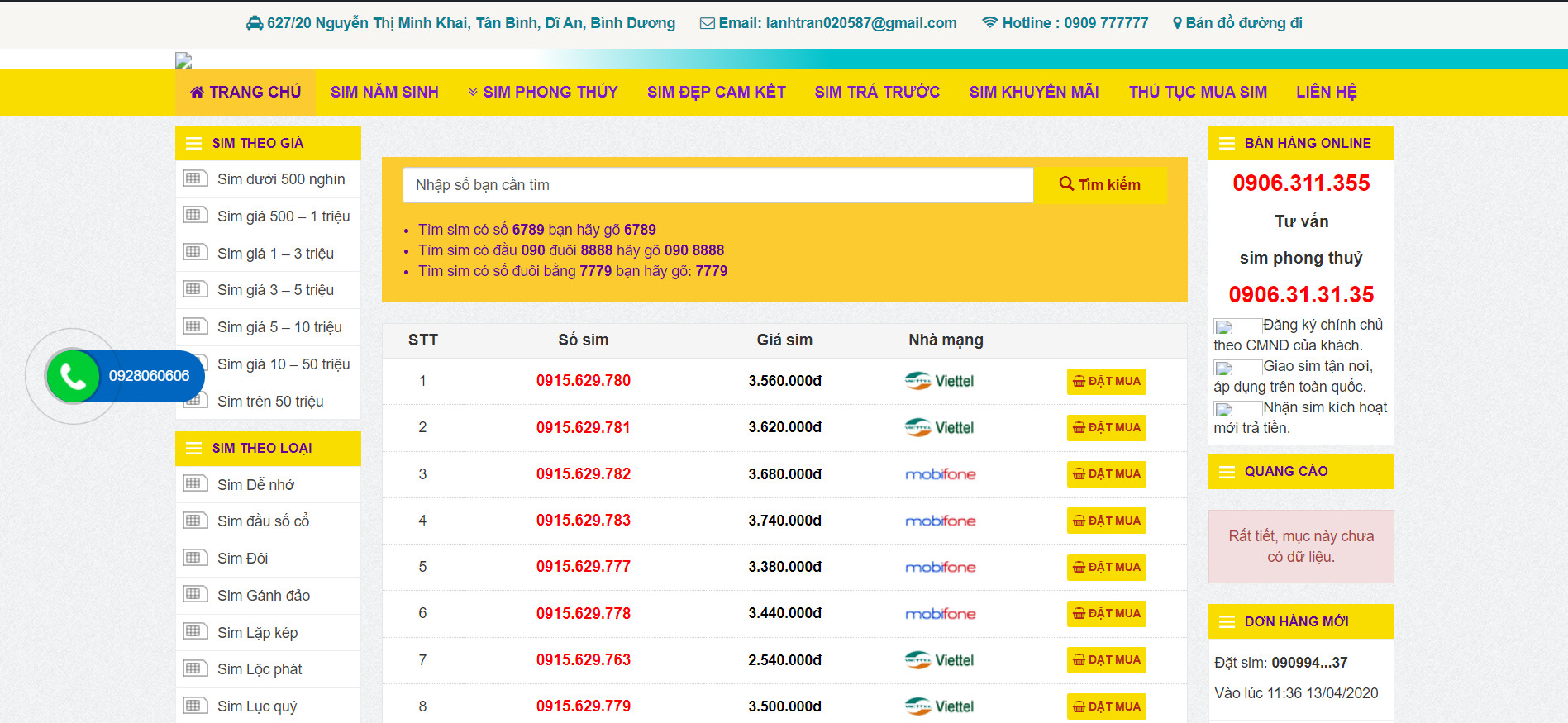Click the search magnifier icon

pyautogui.click(x=1067, y=184)
